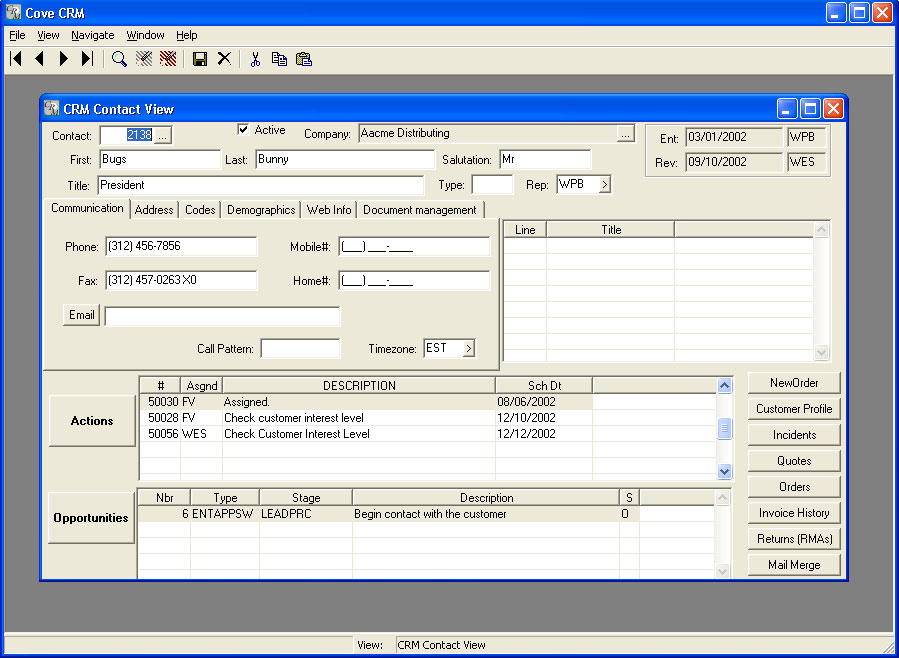Click CRM Contact View window icon
This screenshot has width=899, height=658.
click(52, 108)
